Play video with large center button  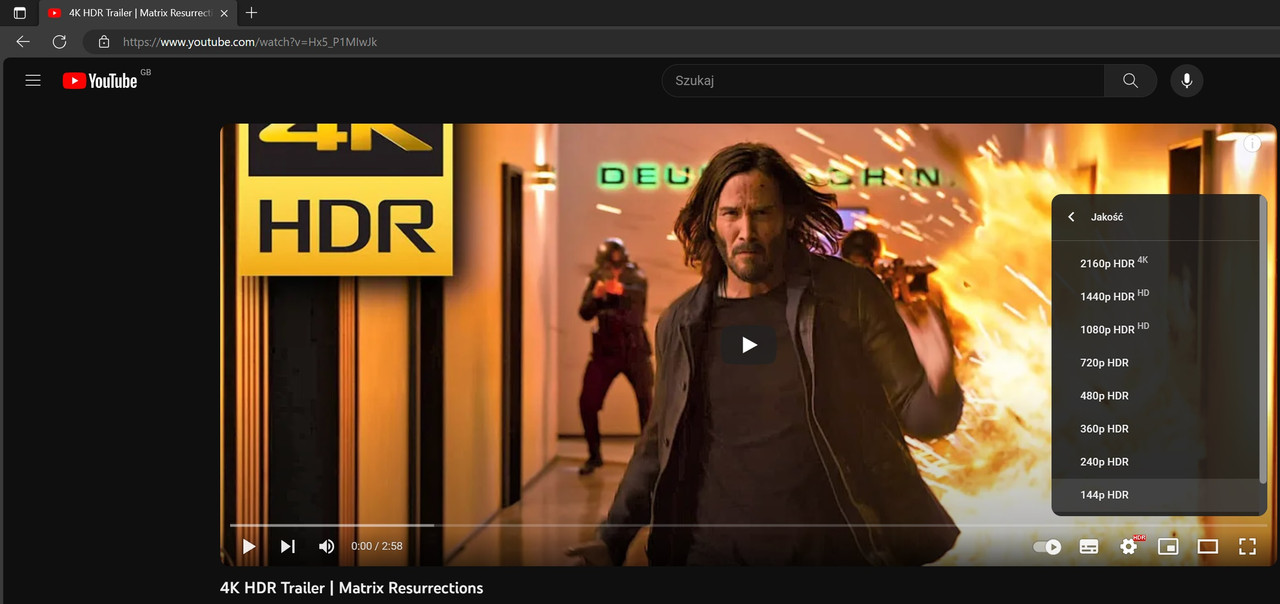pos(749,345)
